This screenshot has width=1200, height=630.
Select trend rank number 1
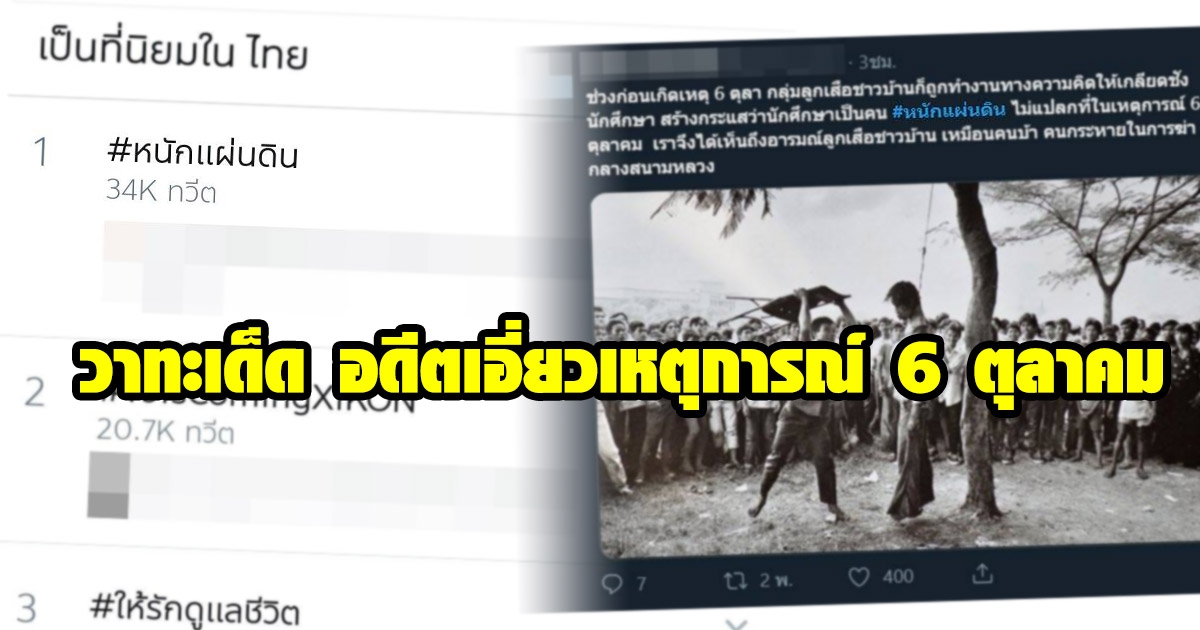(x=41, y=153)
